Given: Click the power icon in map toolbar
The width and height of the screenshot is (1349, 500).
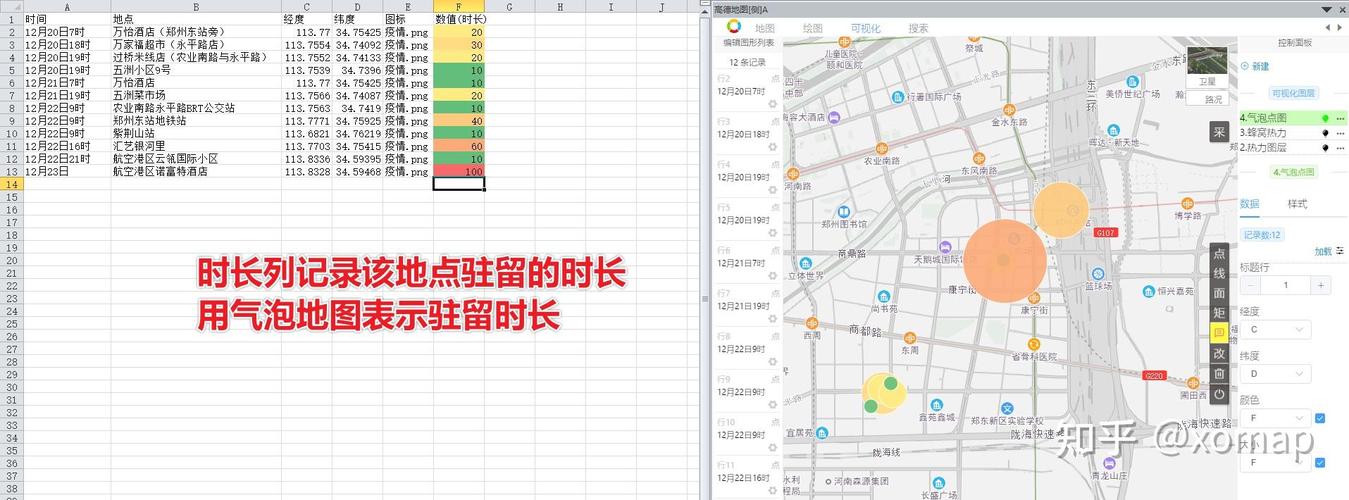Looking at the screenshot, I should (x=1219, y=393).
